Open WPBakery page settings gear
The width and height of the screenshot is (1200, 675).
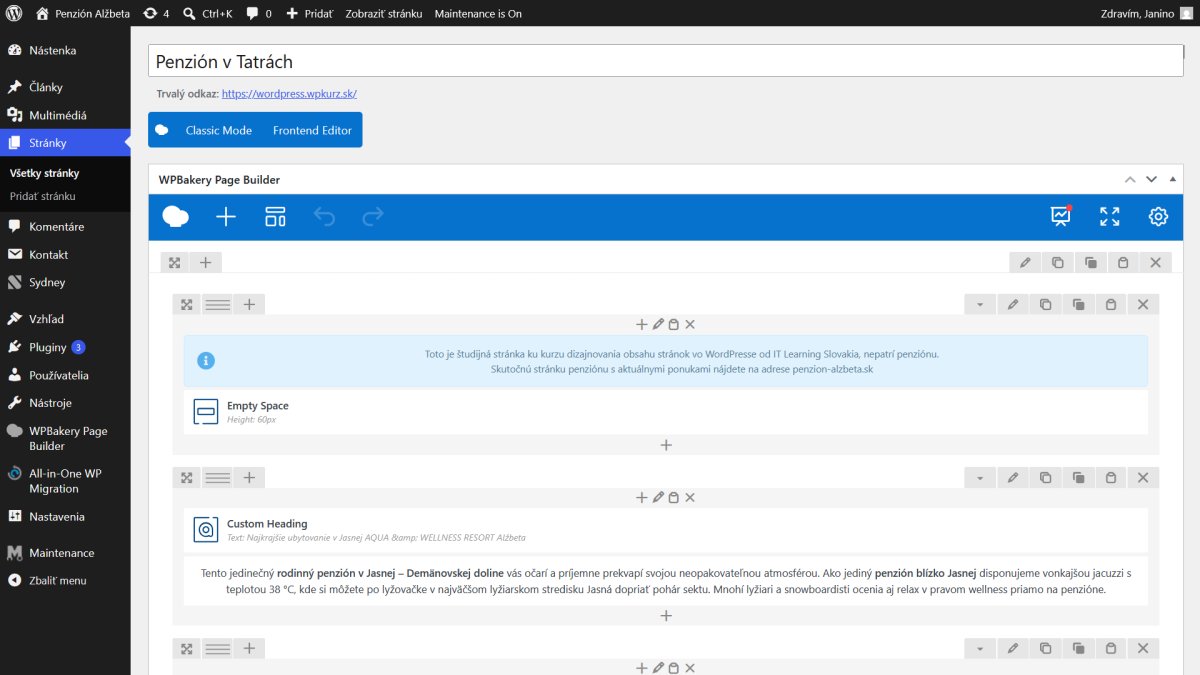click(1158, 217)
